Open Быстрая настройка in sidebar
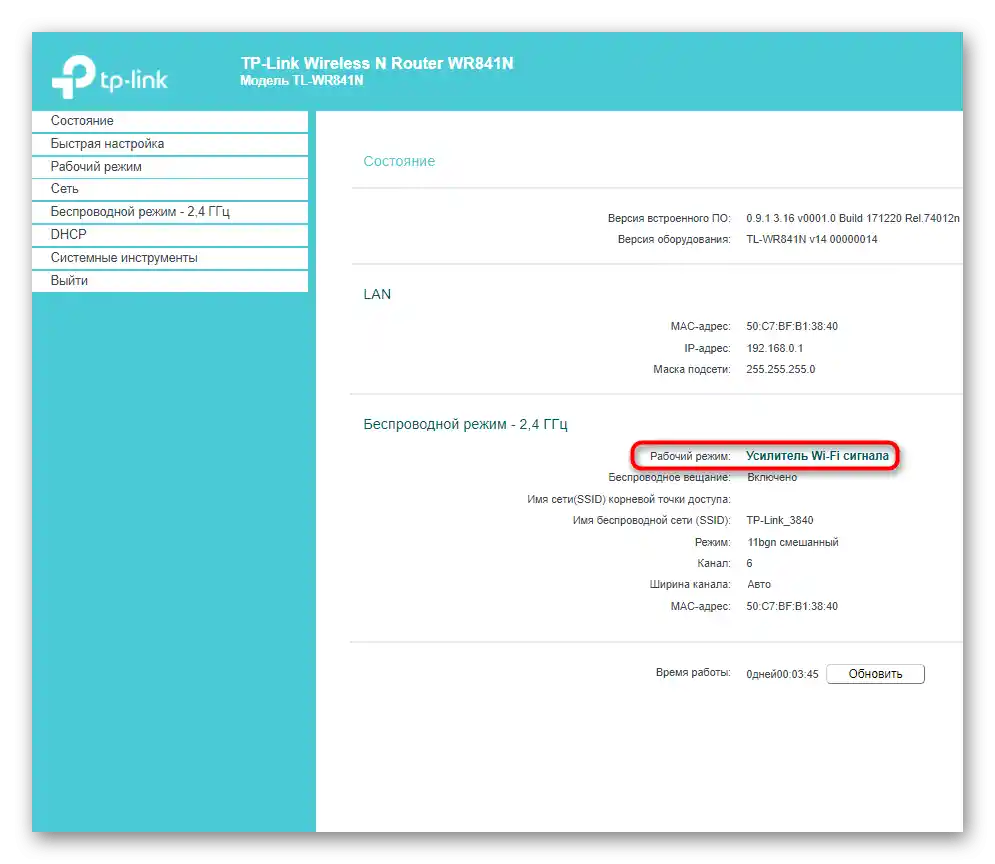The image size is (995, 864). tap(169, 144)
